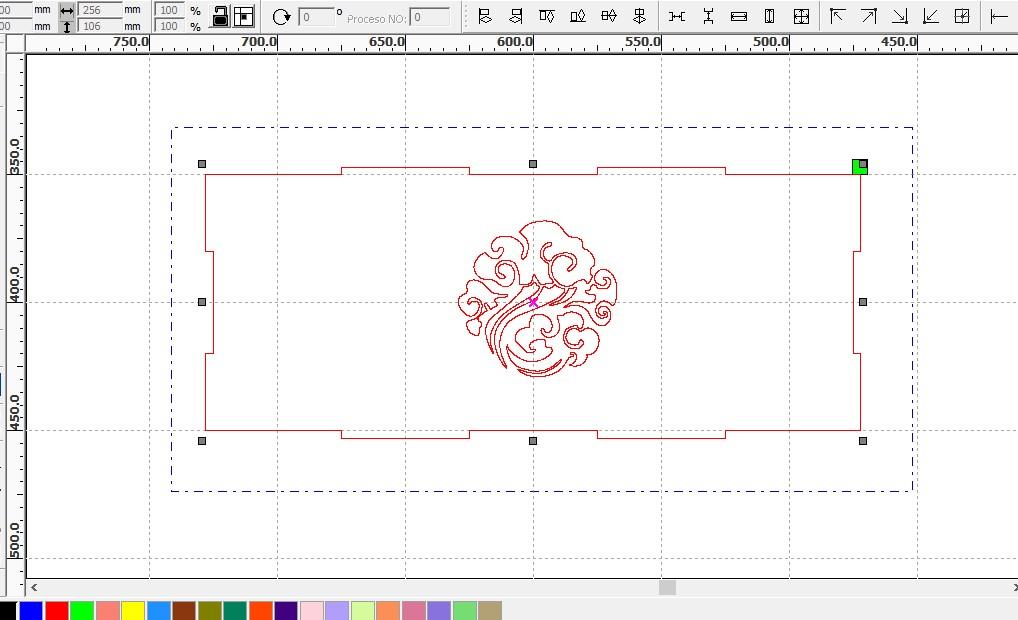Pick the olive color swatch
Screen dimensions: 1018x620
pyautogui.click(x=210, y=610)
